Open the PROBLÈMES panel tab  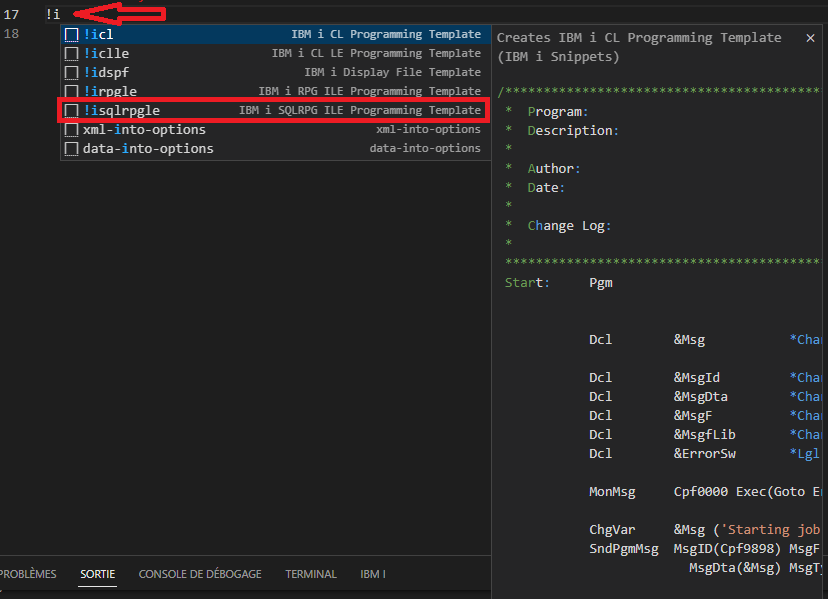tap(27, 574)
